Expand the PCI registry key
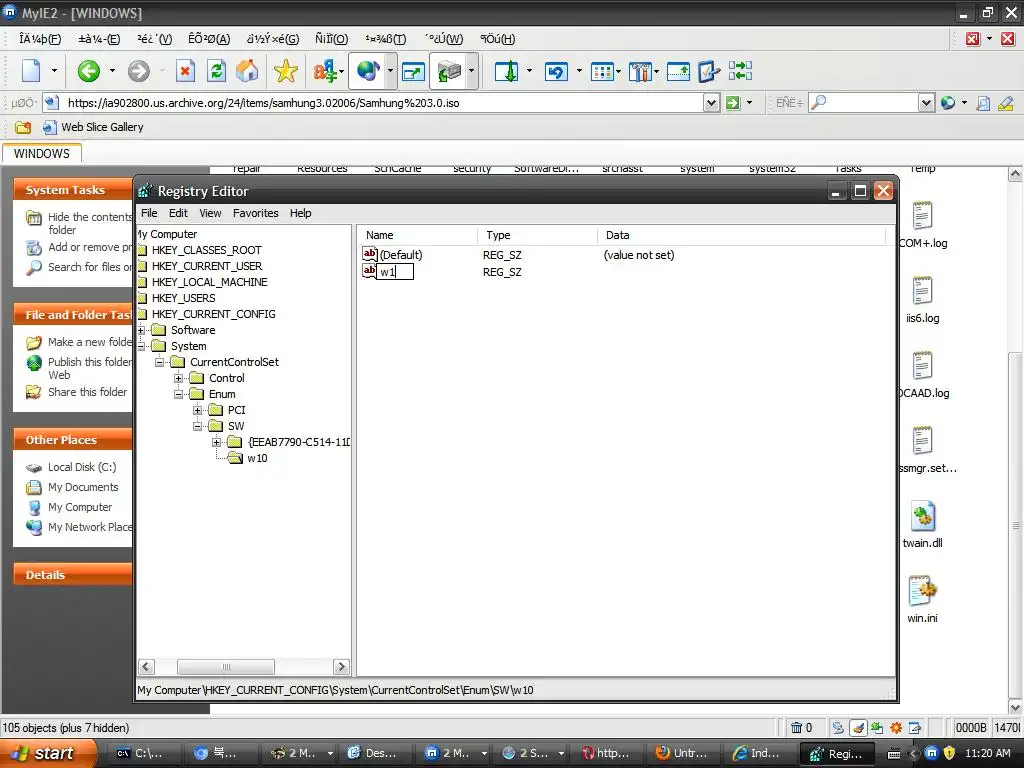 (x=197, y=410)
